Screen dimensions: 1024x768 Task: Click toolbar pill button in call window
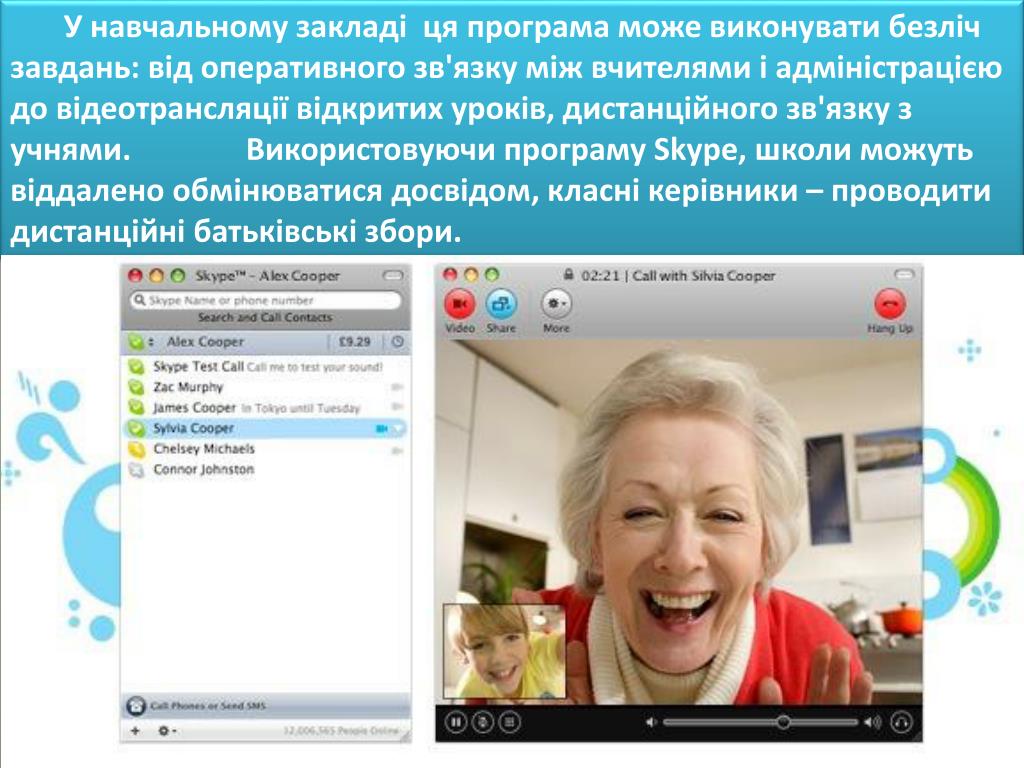904,275
